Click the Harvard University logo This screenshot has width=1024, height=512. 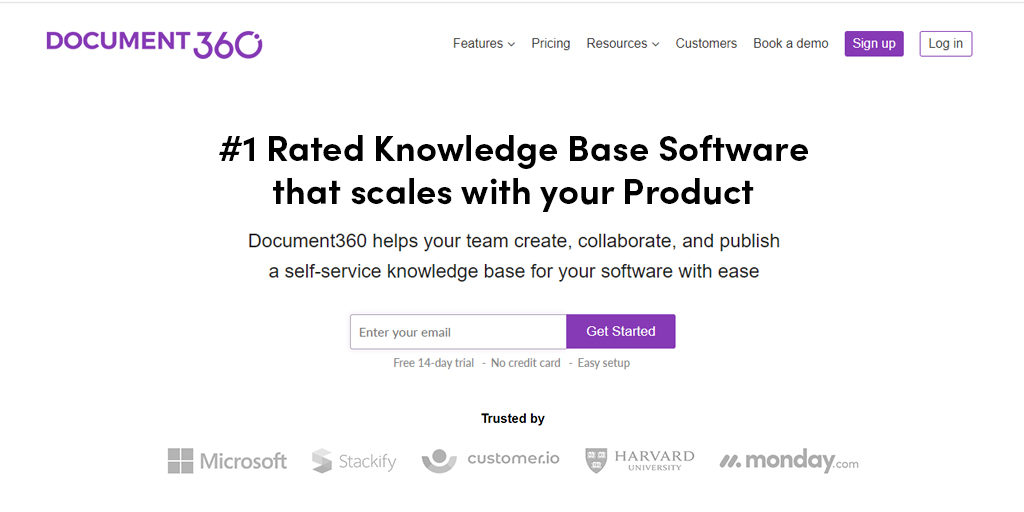pyautogui.click(x=640, y=460)
